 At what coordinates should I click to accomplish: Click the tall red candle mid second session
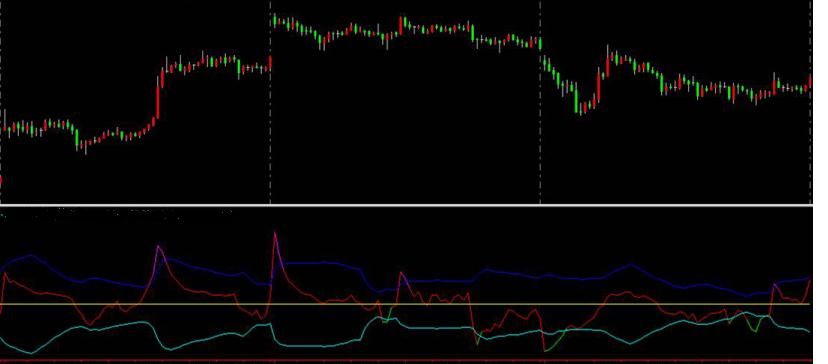(401, 25)
